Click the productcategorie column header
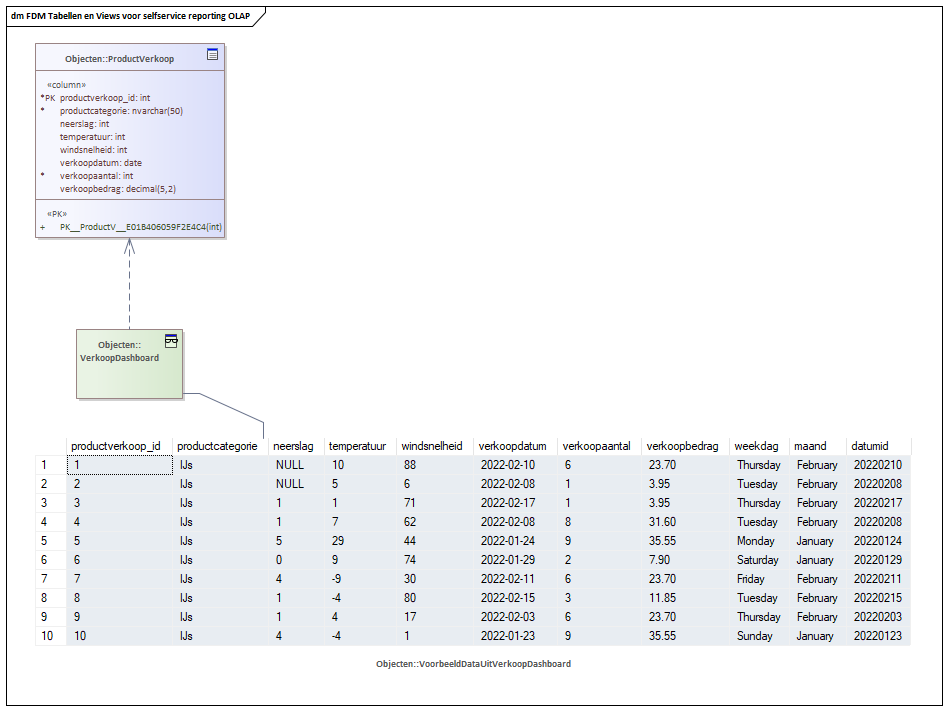This screenshot has height=711, width=948. click(x=217, y=446)
